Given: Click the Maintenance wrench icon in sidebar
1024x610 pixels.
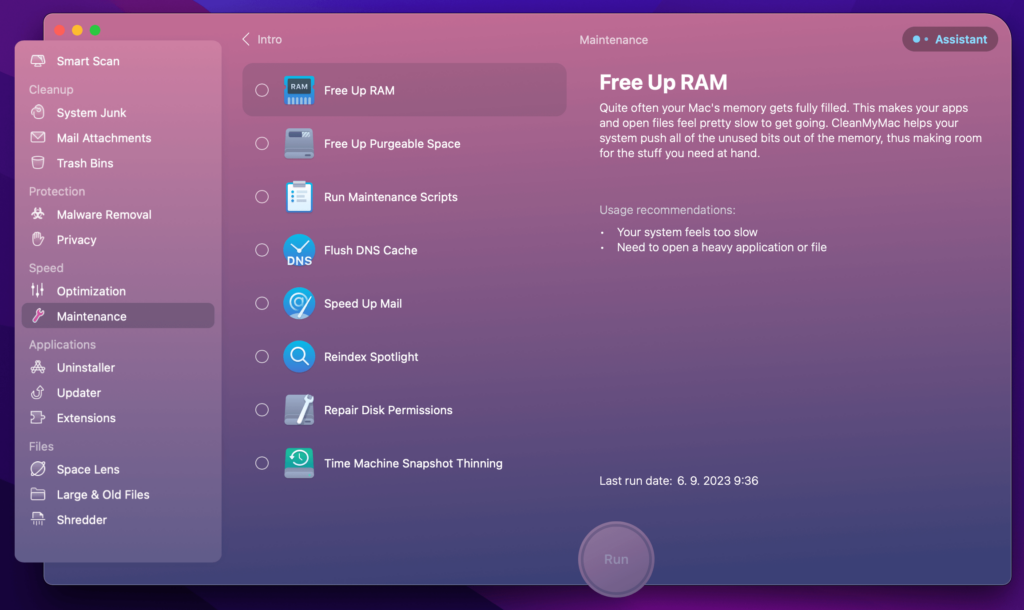Looking at the screenshot, I should (x=38, y=316).
